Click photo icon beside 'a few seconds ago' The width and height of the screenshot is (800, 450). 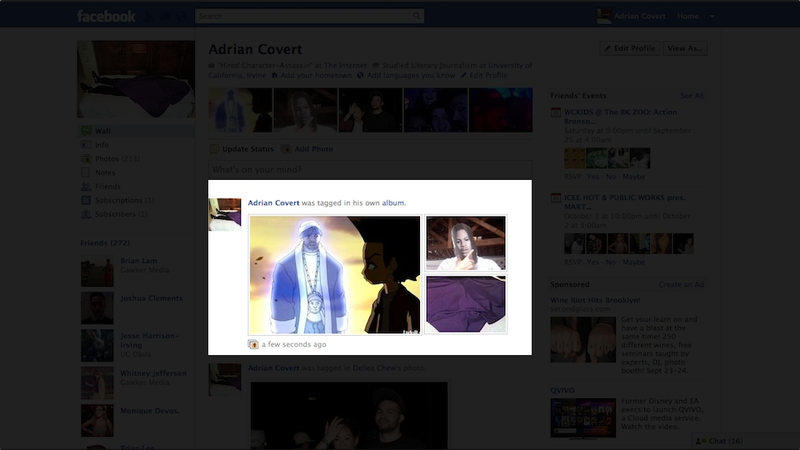(253, 344)
